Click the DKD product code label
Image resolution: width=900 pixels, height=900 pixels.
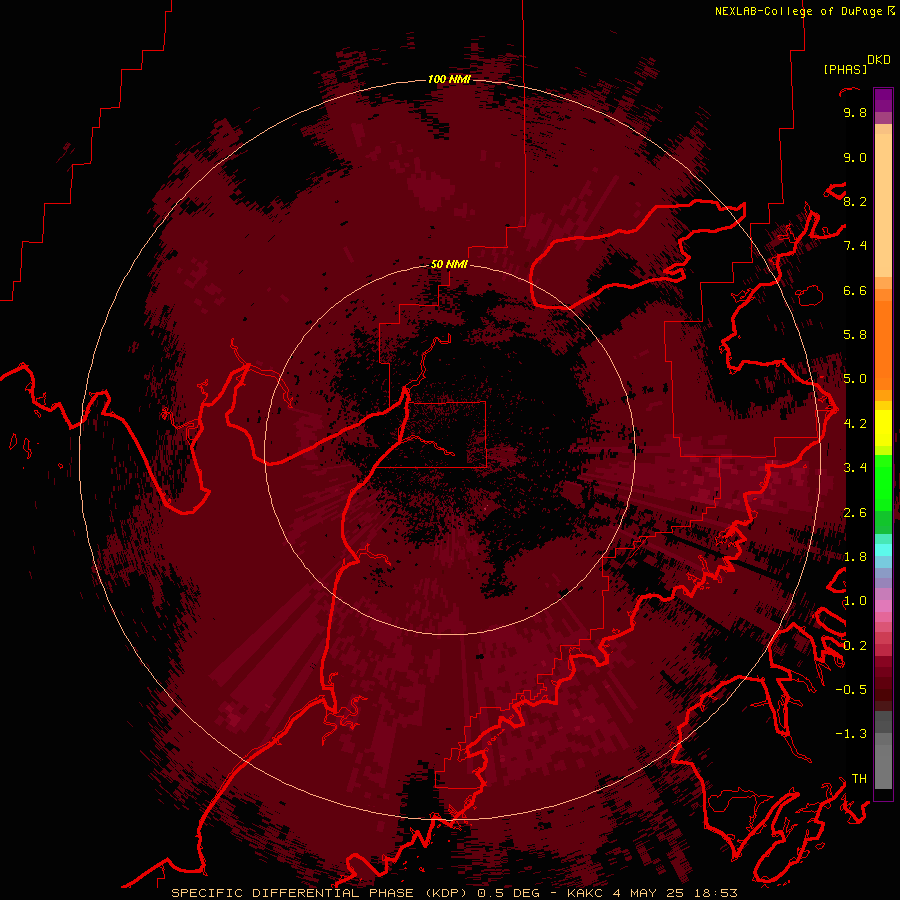(x=879, y=60)
